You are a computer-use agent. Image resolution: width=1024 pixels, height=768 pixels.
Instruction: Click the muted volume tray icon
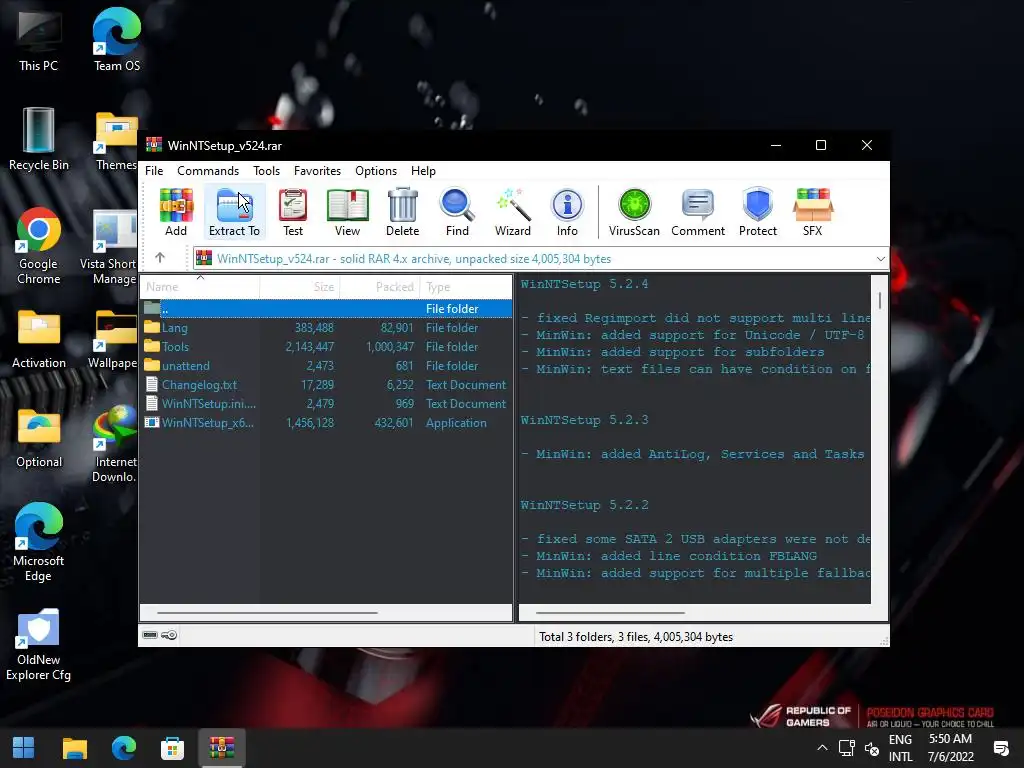pos(871,748)
